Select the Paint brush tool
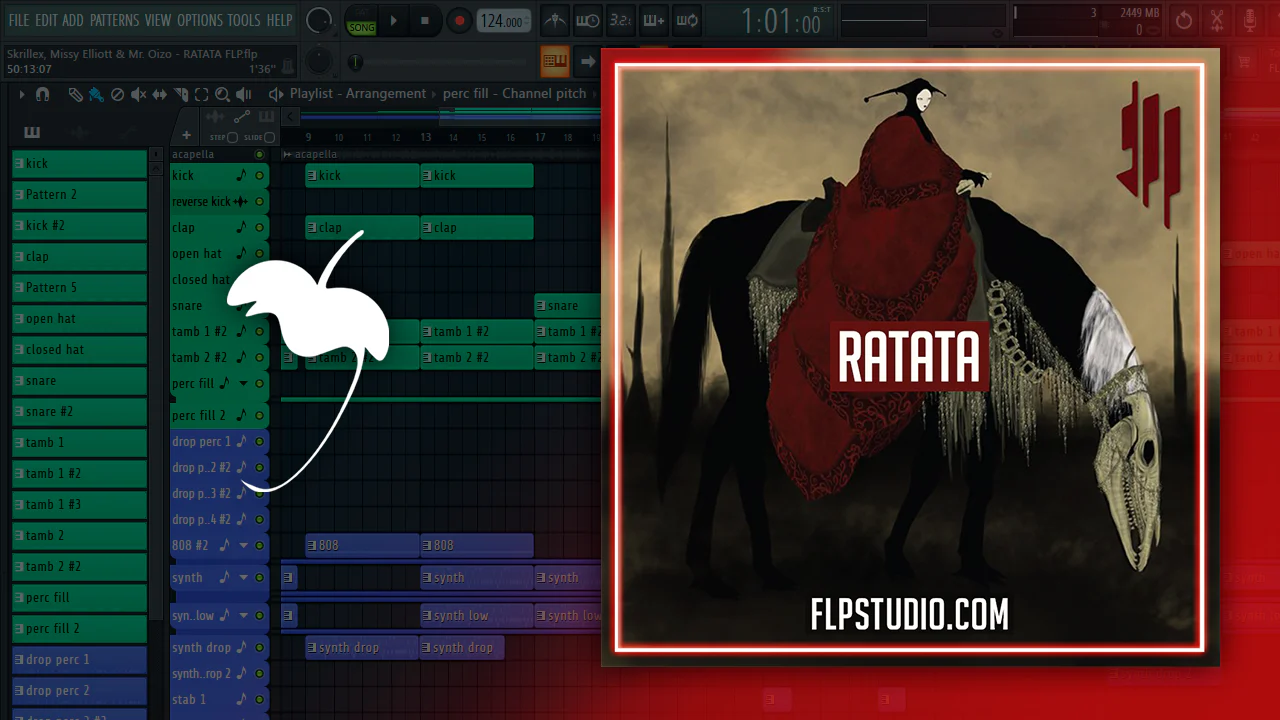Screen dimensions: 1280x720 [96, 94]
